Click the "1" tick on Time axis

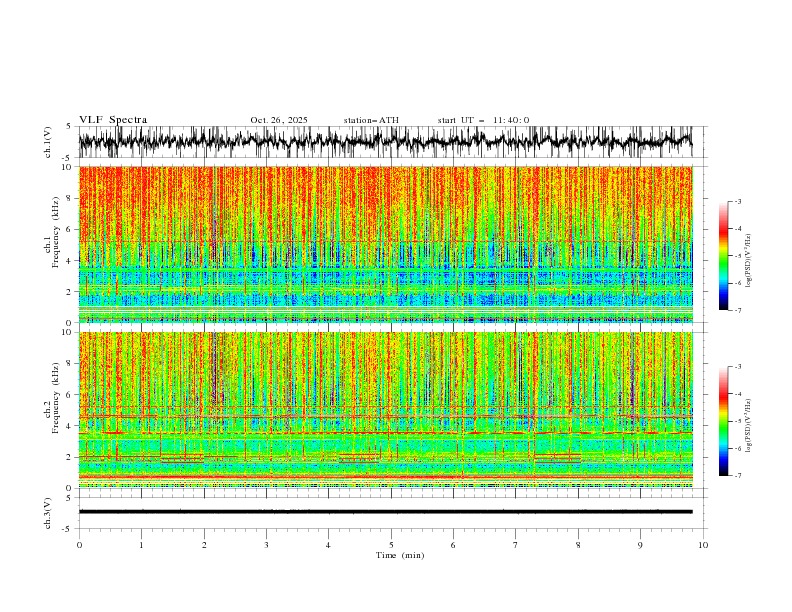[x=141, y=545]
